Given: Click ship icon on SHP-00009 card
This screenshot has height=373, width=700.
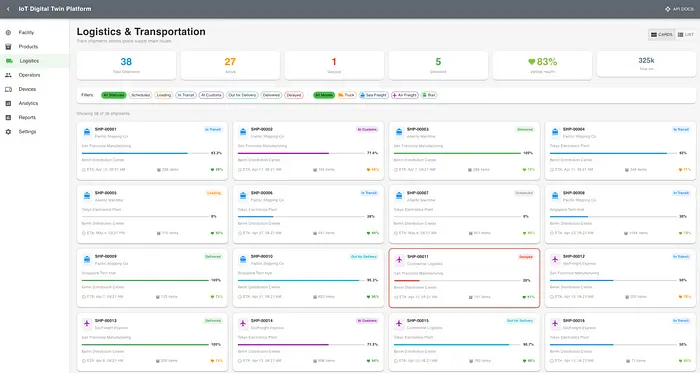Looking at the screenshot, I should (x=87, y=259).
